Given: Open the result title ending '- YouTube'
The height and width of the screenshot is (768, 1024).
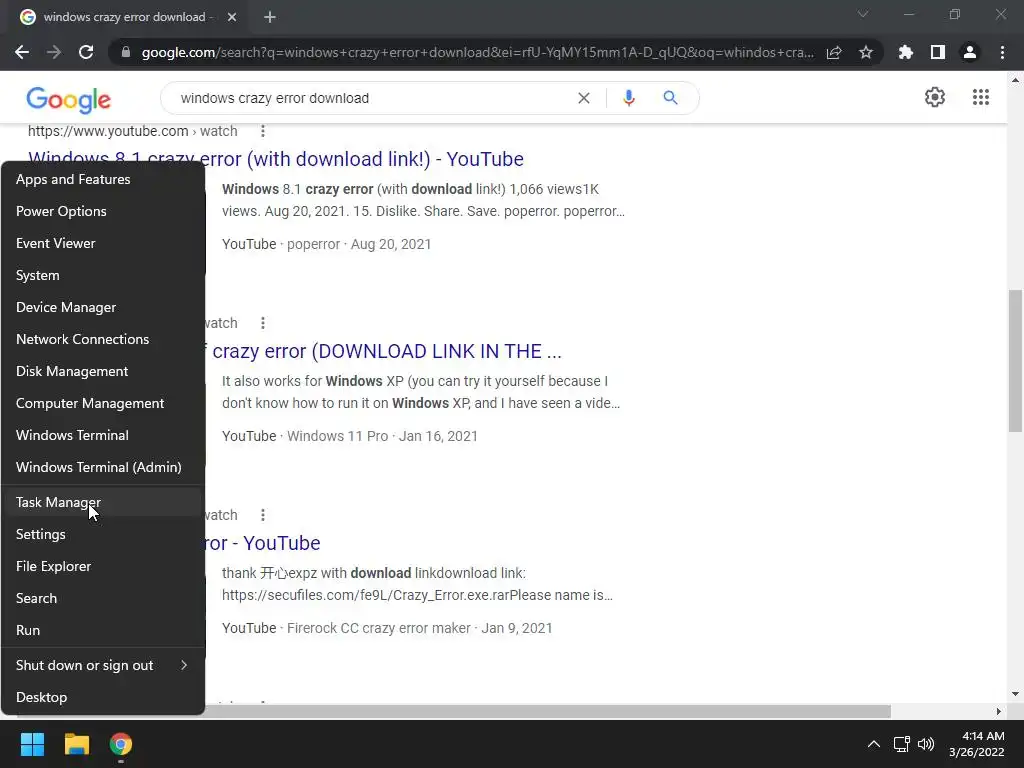Looking at the screenshot, I should [x=263, y=543].
